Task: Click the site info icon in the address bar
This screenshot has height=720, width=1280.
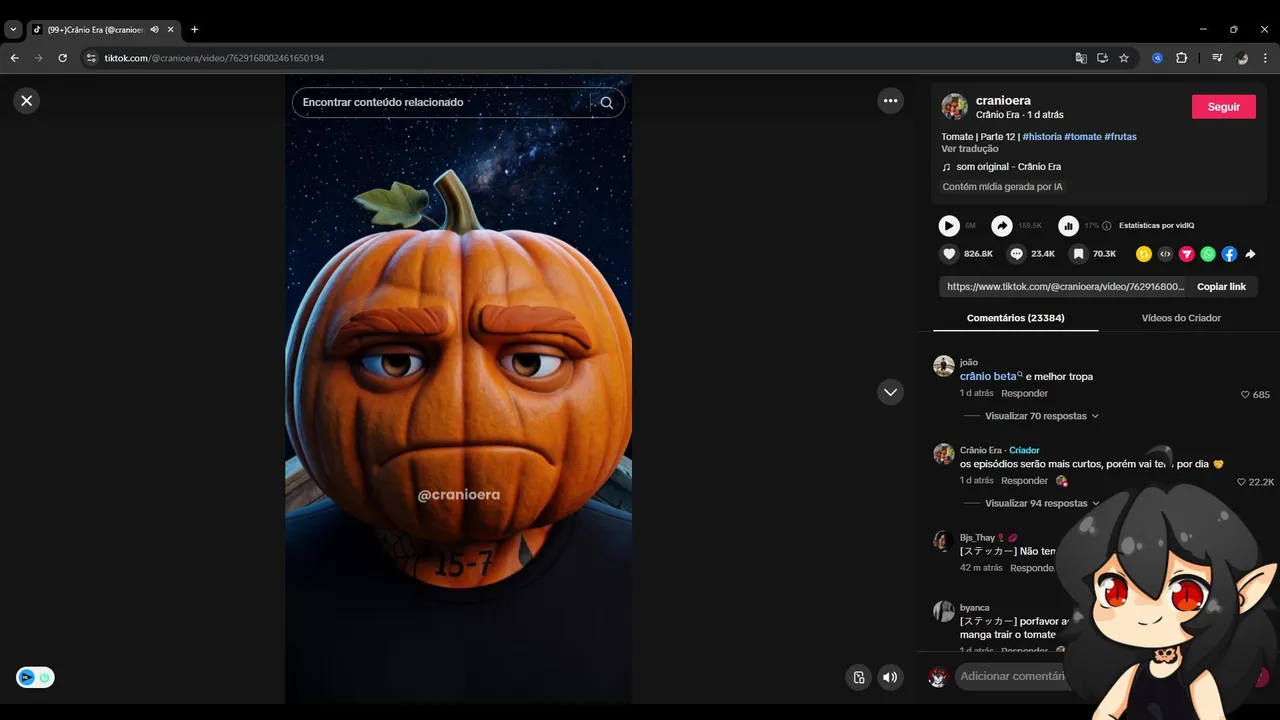Action: click(91, 58)
